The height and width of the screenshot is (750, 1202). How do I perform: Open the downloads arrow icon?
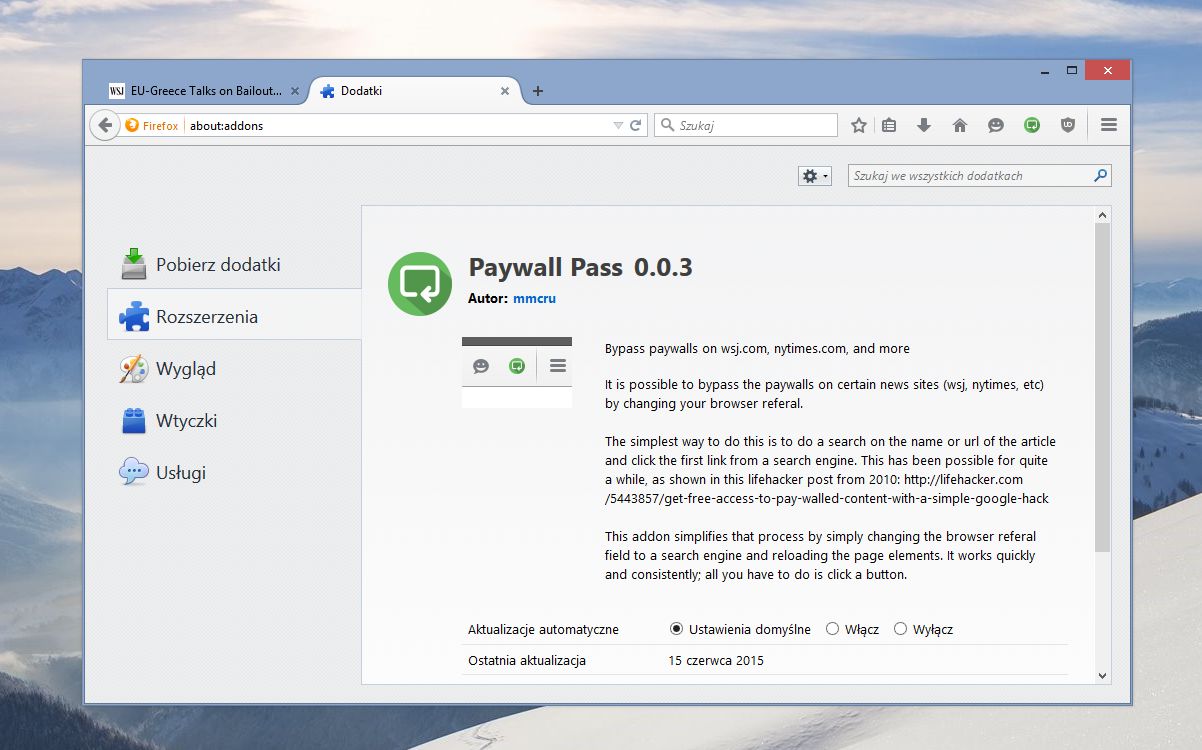click(924, 125)
